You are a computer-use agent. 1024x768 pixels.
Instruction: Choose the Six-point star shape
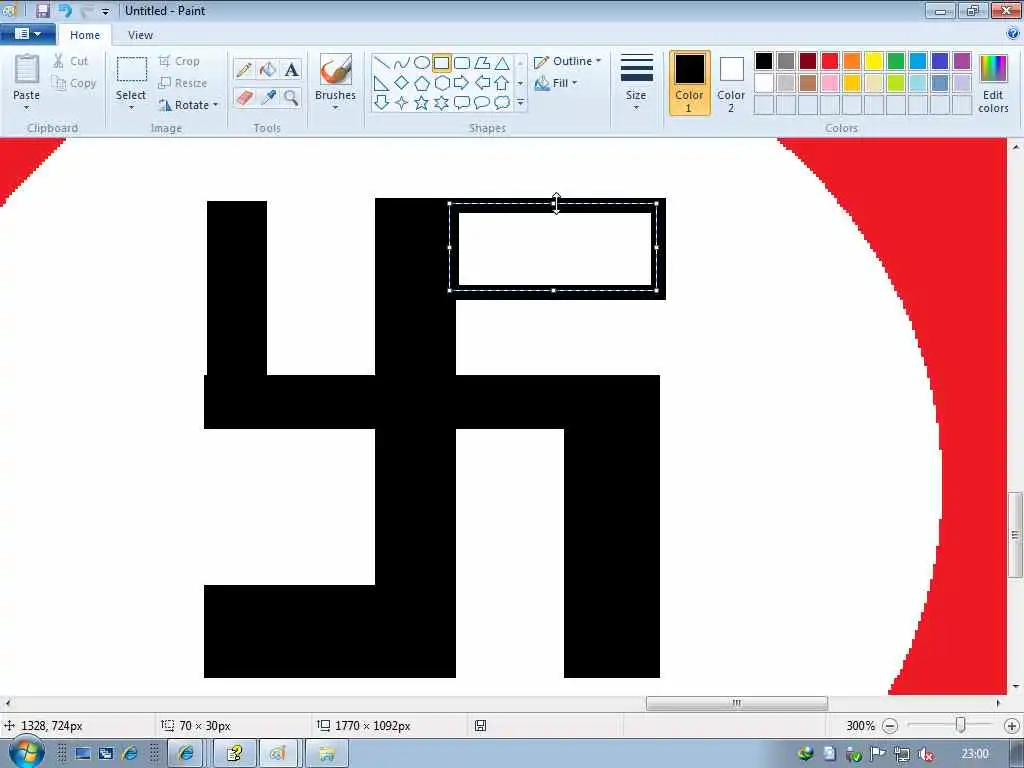coord(442,103)
